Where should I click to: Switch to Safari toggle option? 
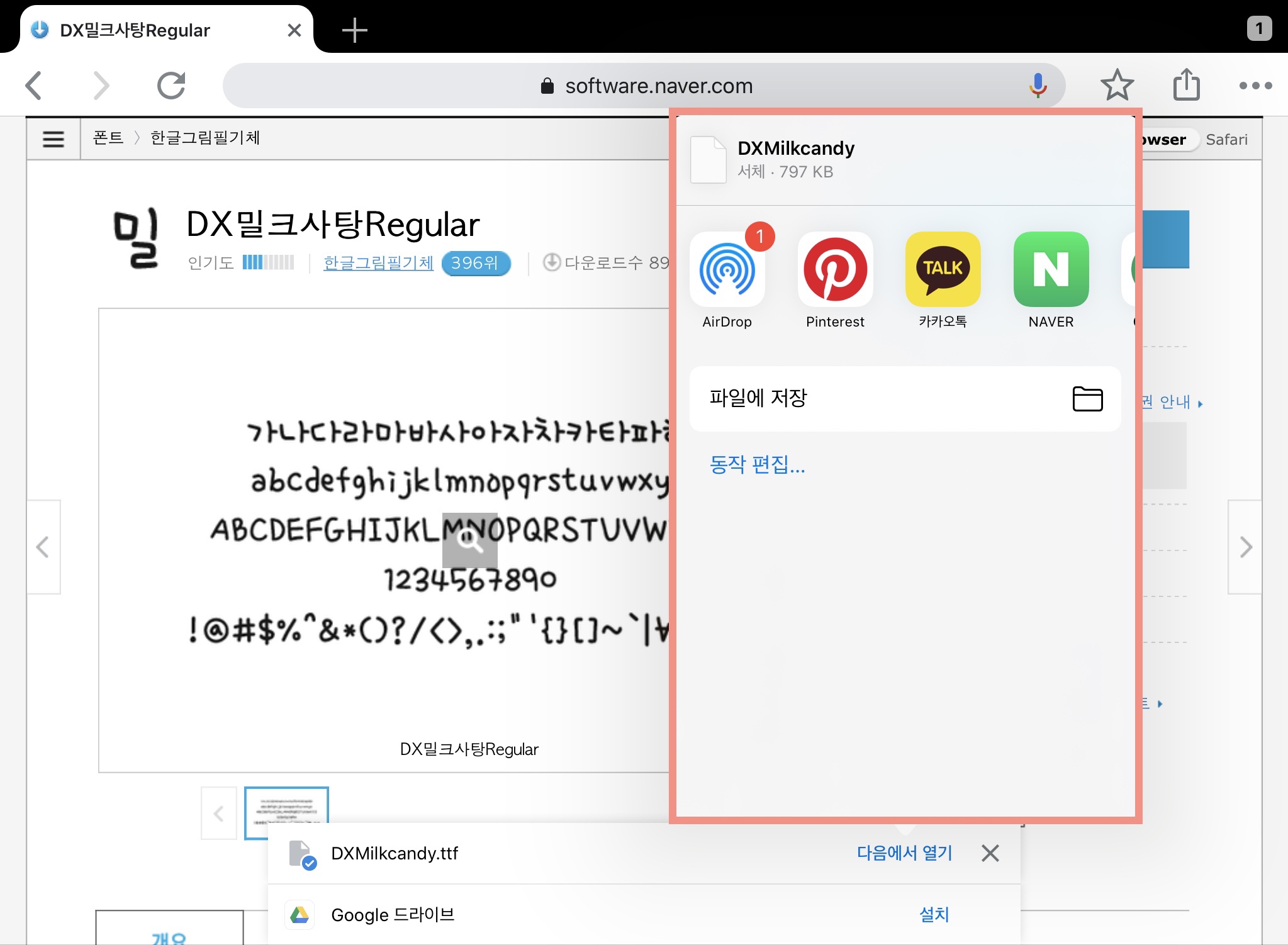pos(1226,140)
